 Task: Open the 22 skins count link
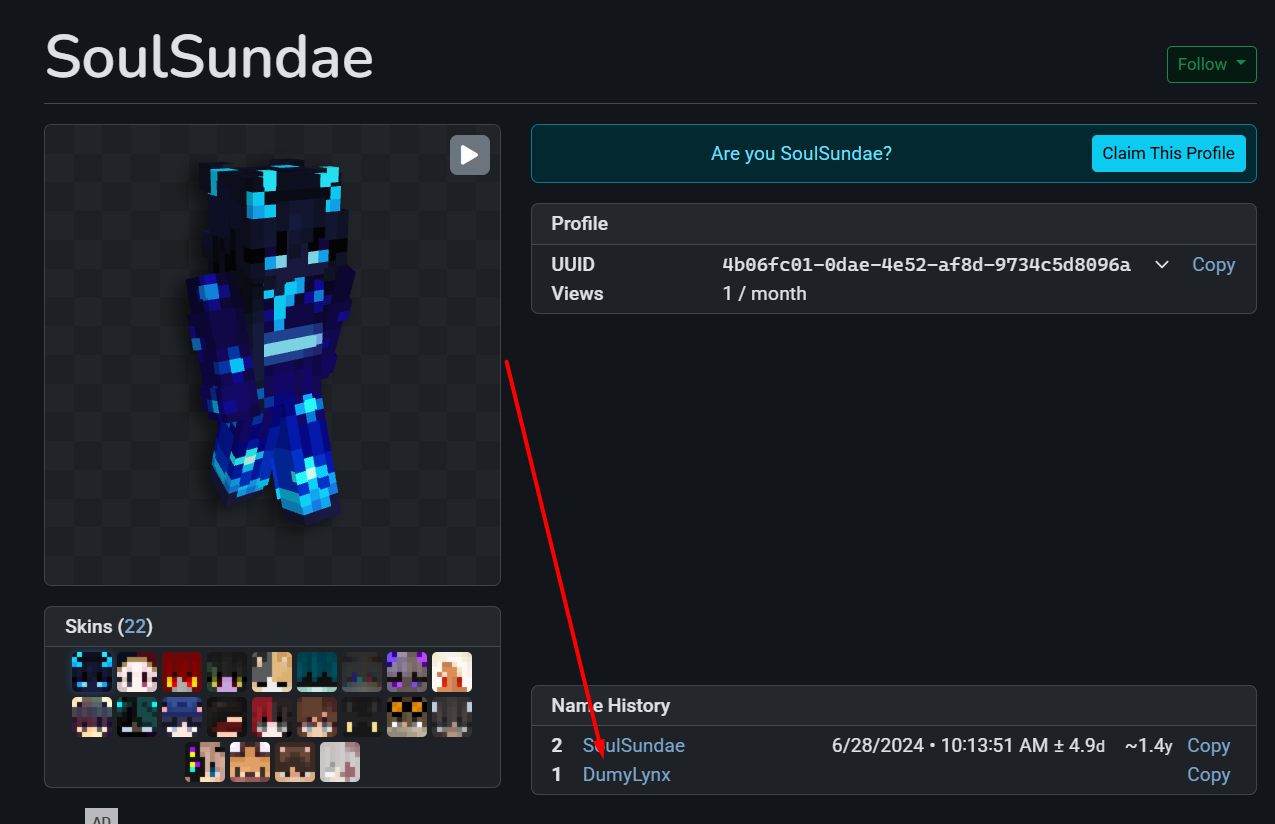pos(135,627)
